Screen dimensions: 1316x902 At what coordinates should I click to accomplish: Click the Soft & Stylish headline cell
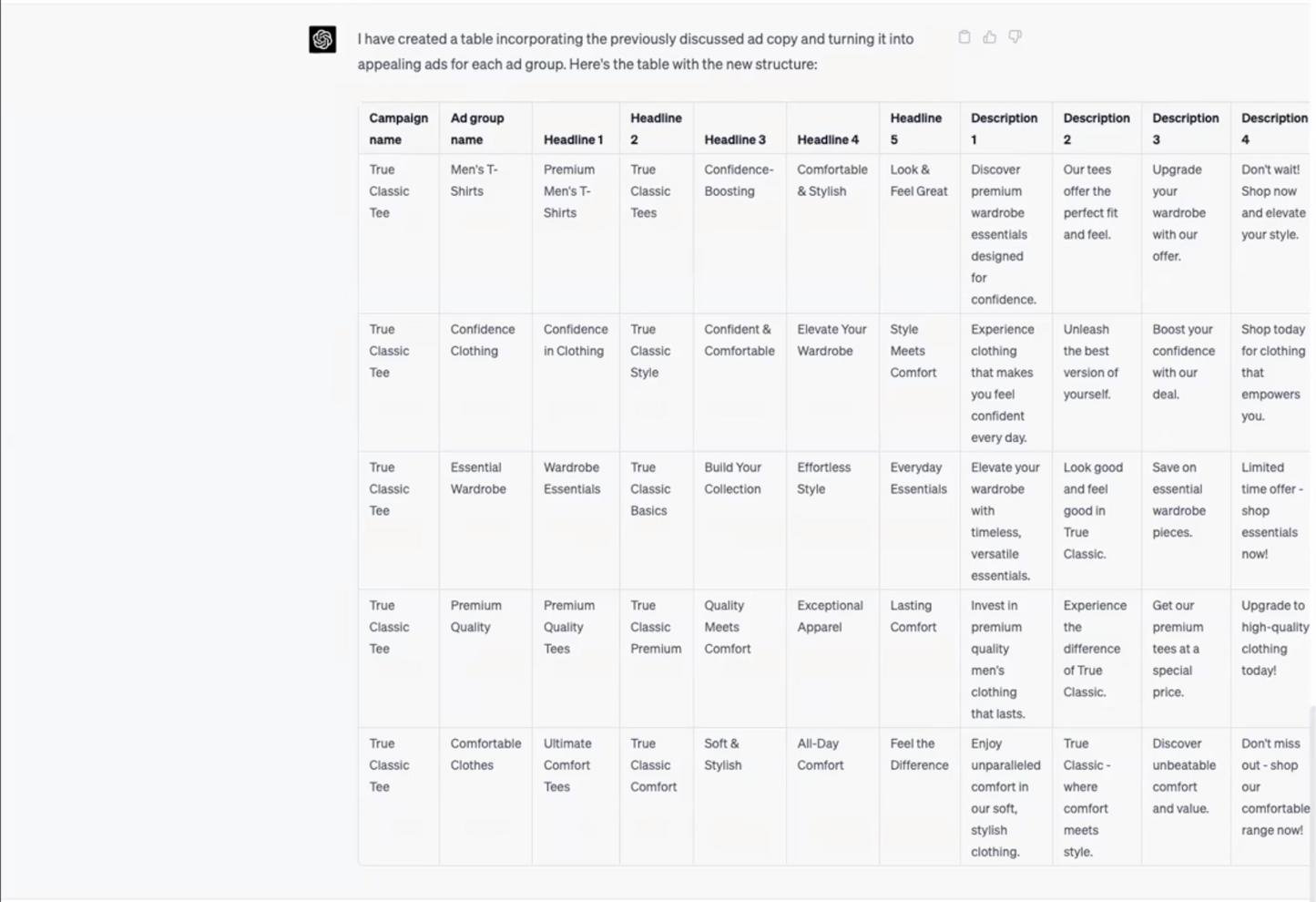(x=722, y=754)
